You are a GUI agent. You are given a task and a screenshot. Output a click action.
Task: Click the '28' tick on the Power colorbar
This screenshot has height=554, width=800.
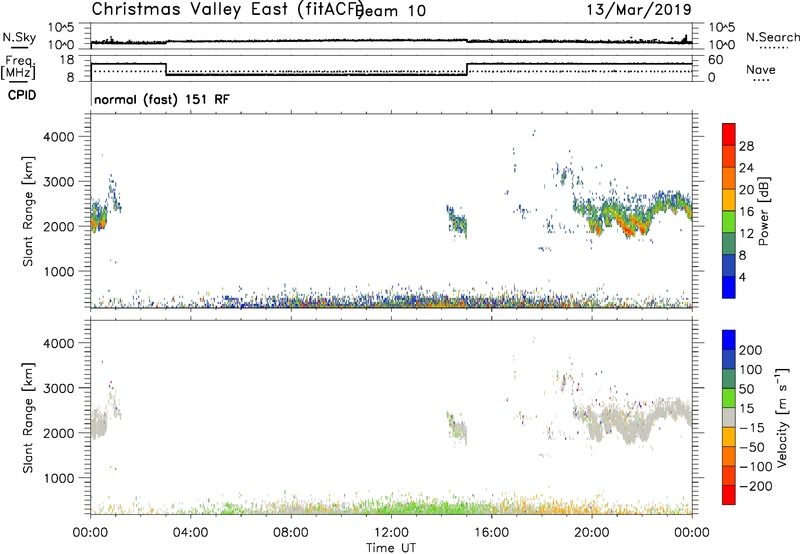(x=746, y=146)
